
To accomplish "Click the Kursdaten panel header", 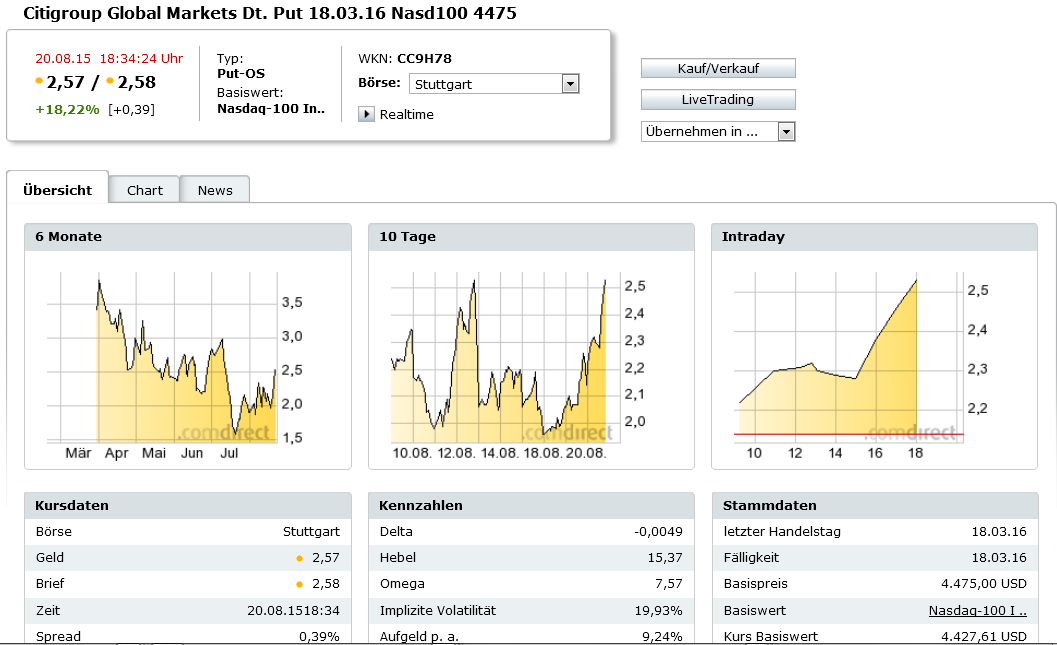I will [188, 505].
